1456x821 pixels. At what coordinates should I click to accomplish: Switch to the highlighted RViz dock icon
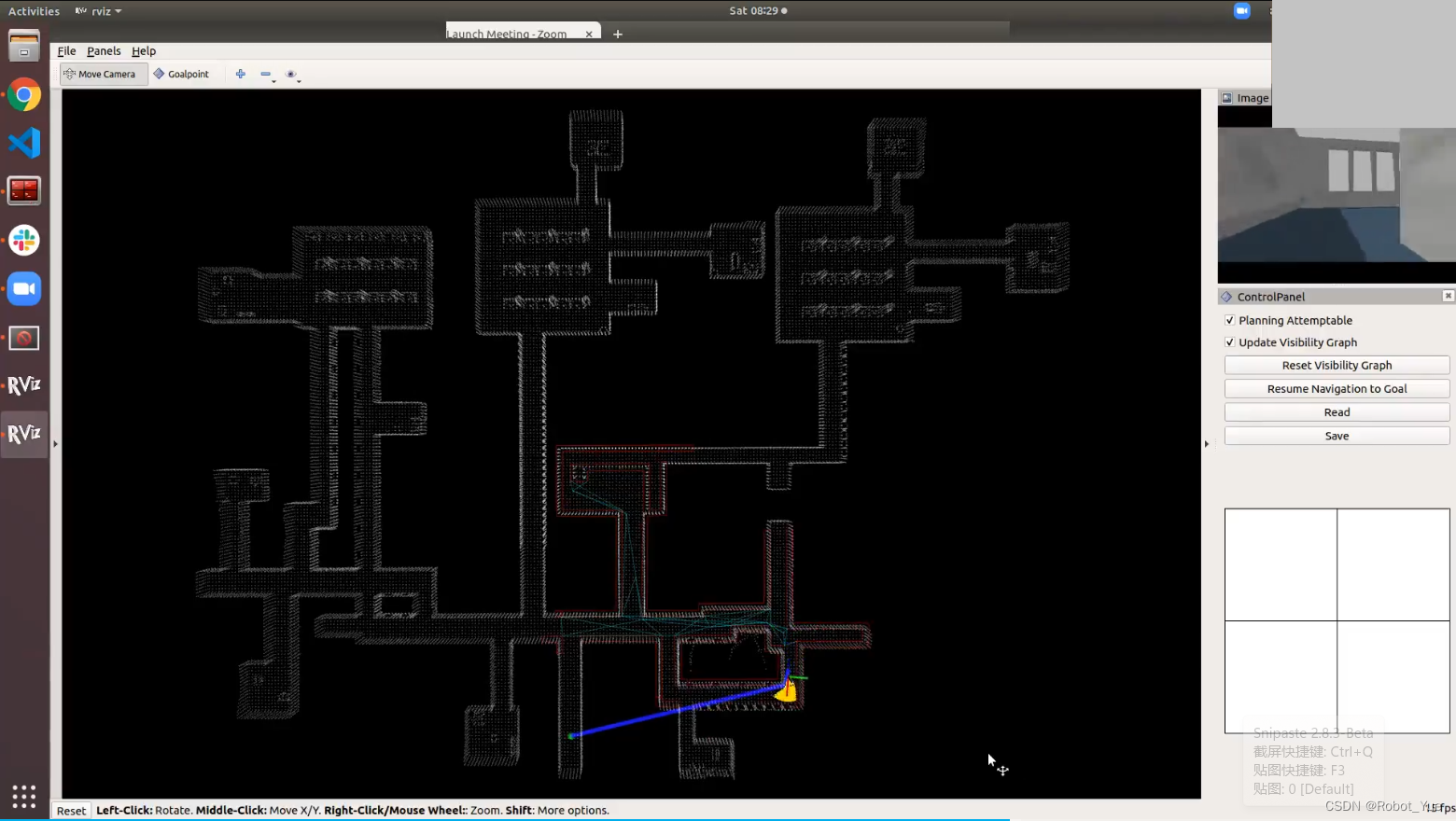click(24, 434)
